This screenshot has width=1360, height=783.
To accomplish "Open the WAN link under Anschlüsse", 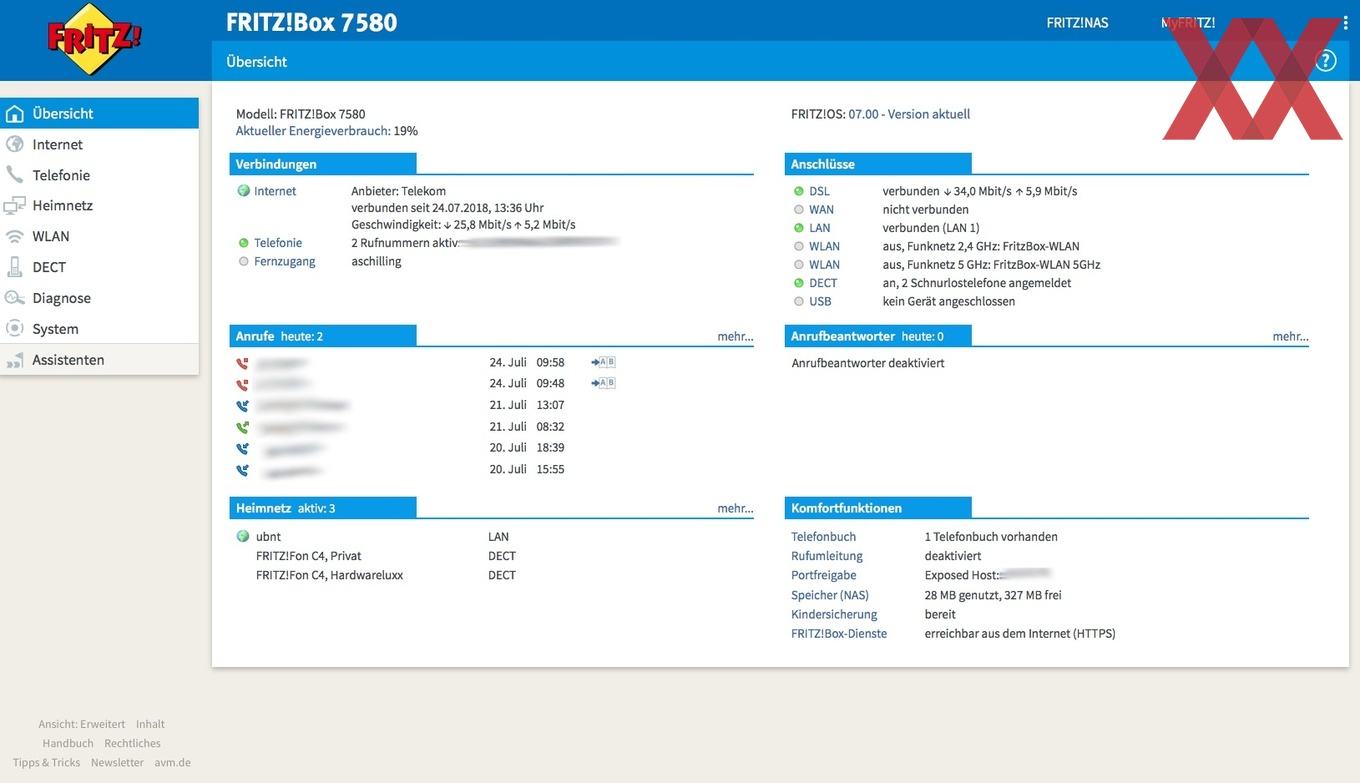I will [x=821, y=209].
